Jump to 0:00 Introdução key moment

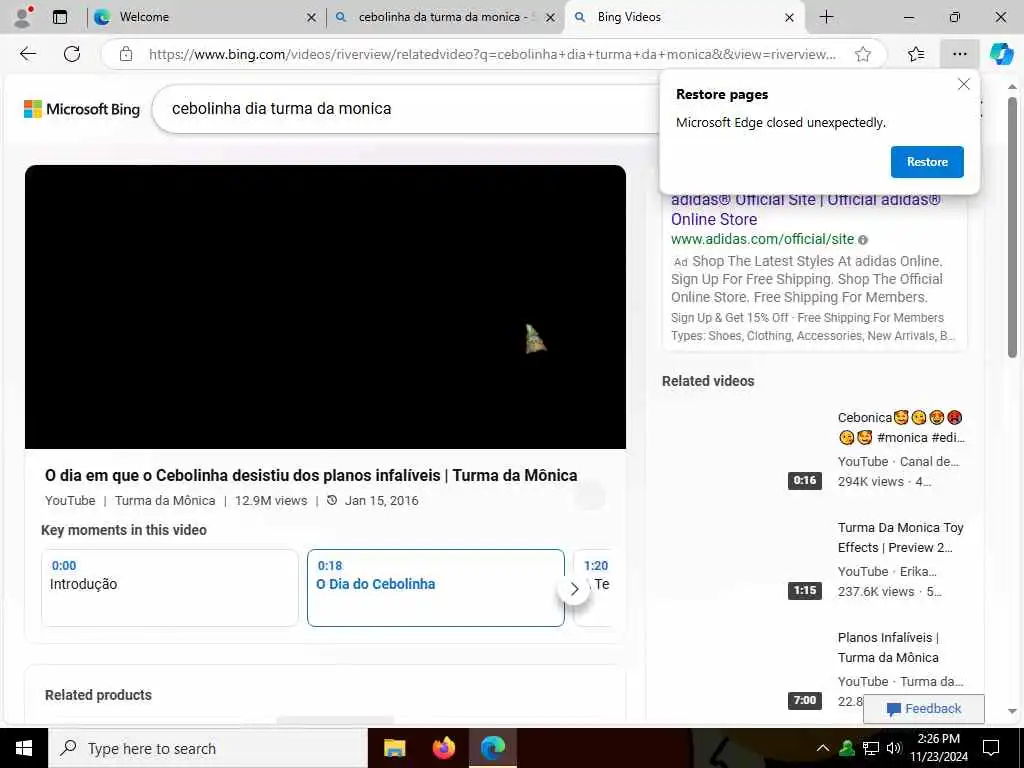click(x=170, y=588)
